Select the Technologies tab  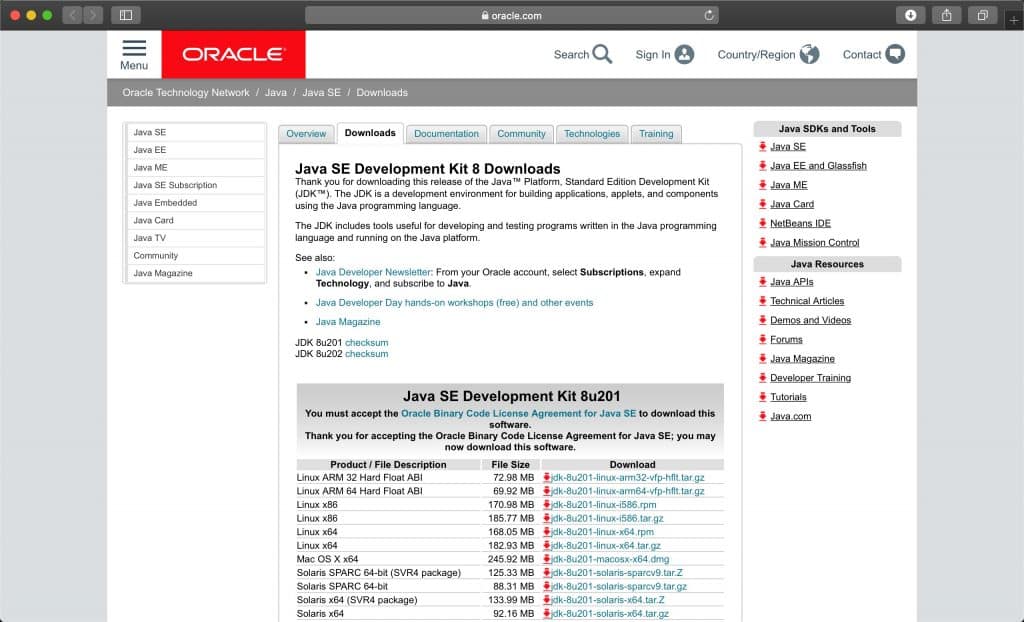click(592, 133)
